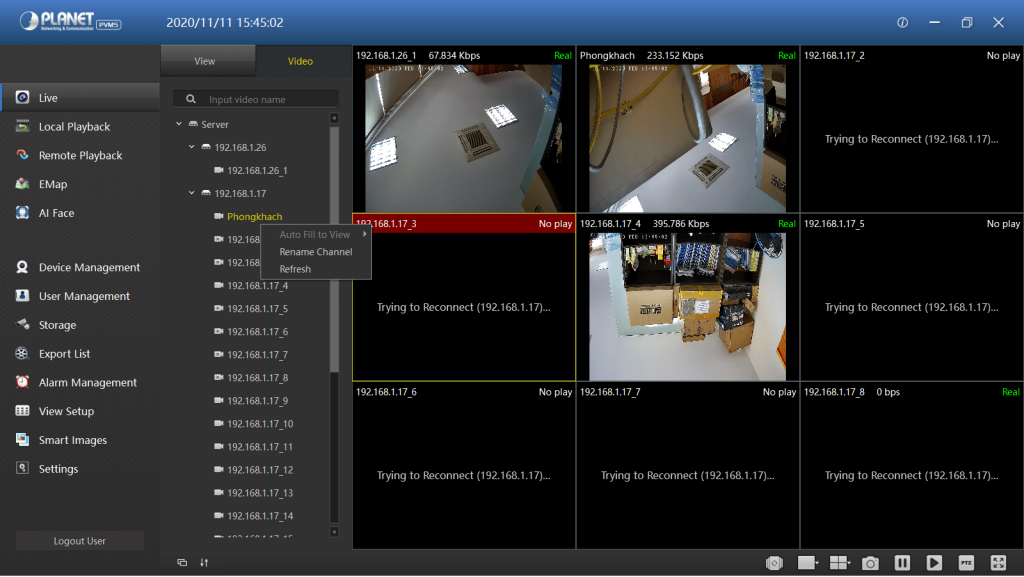Click the cascade windows icon below tree
Viewport: 1024px width, 577px height.
[x=182, y=563]
